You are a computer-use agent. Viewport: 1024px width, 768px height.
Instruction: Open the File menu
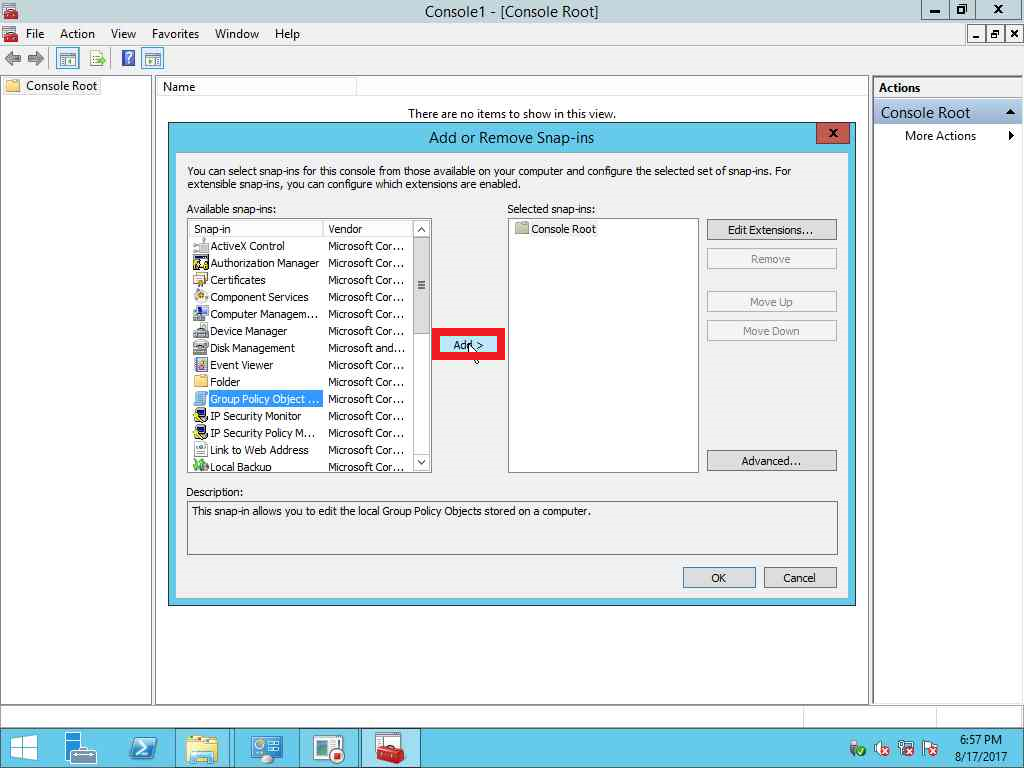tap(35, 34)
